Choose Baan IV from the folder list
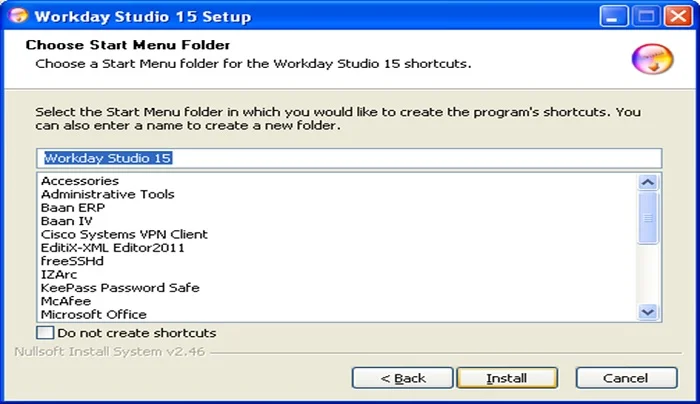 coord(67,221)
